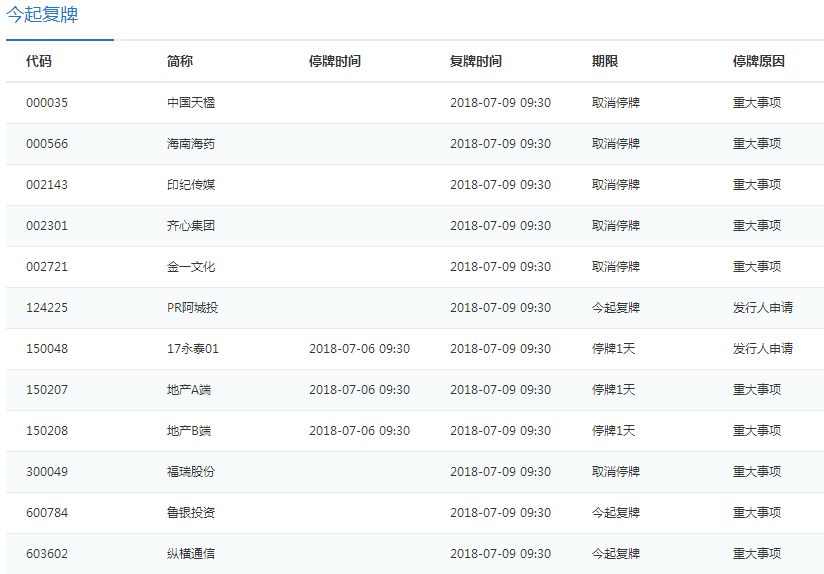Click the 简称 column header
824x574 pixels.
180,61
